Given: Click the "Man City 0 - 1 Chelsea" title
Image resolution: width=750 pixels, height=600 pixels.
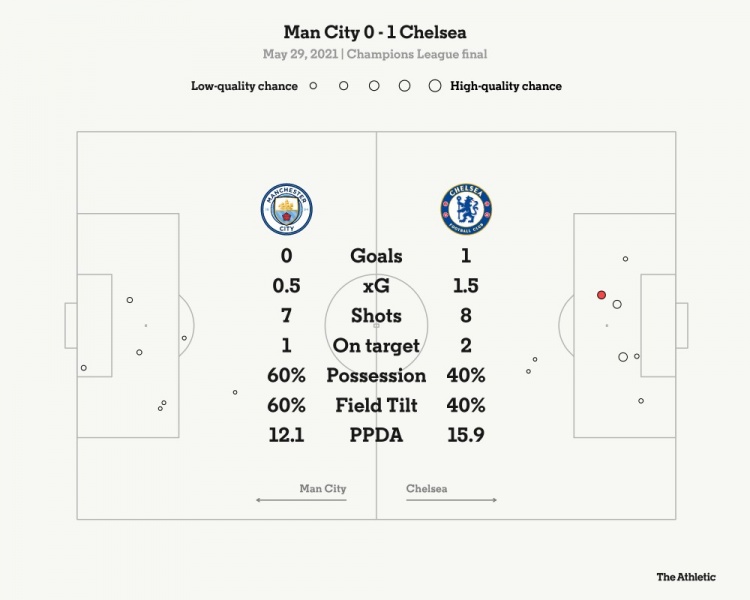Looking at the screenshot, I should point(375,32).
